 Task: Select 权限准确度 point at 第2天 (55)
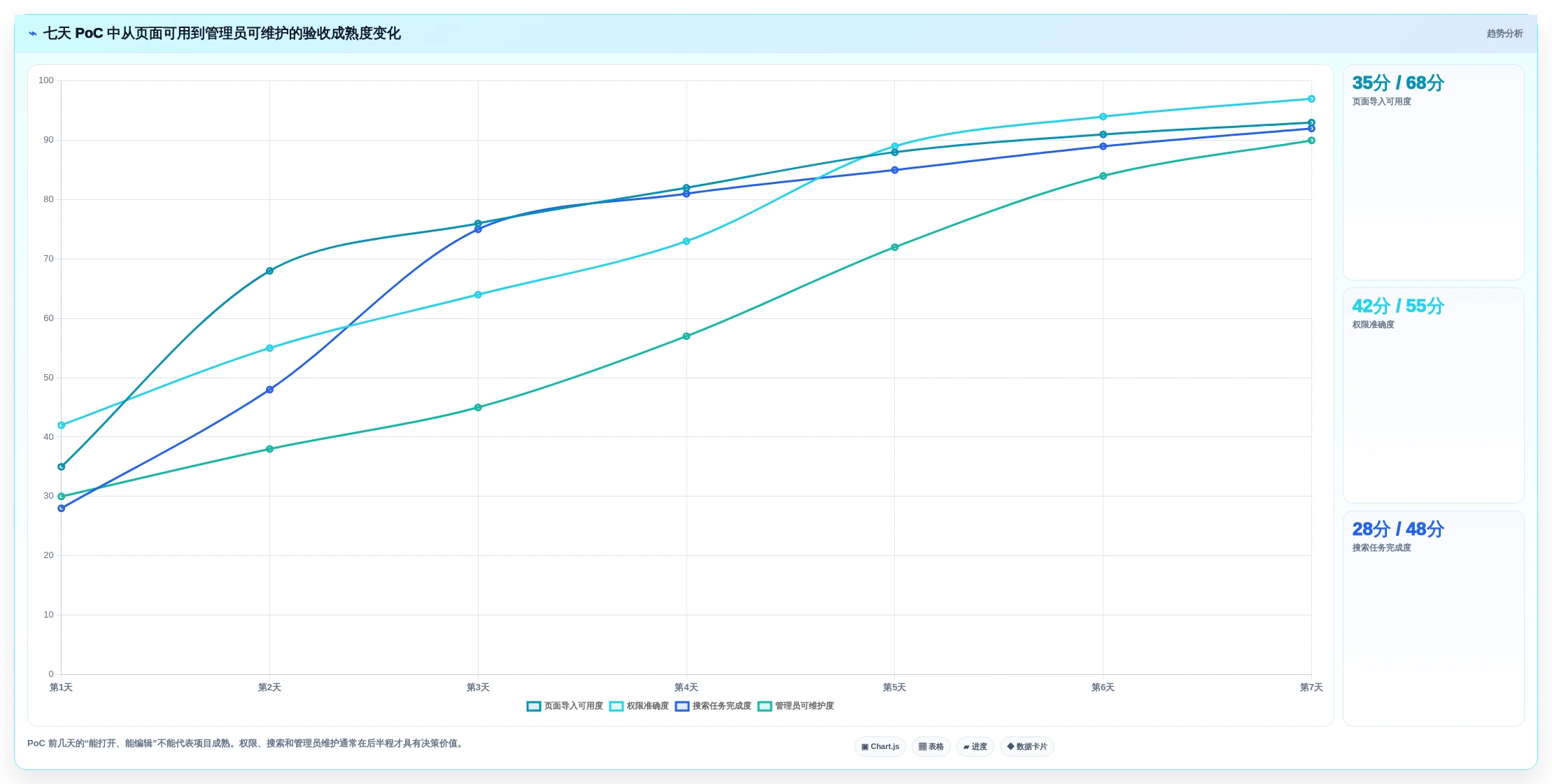pyautogui.click(x=269, y=348)
